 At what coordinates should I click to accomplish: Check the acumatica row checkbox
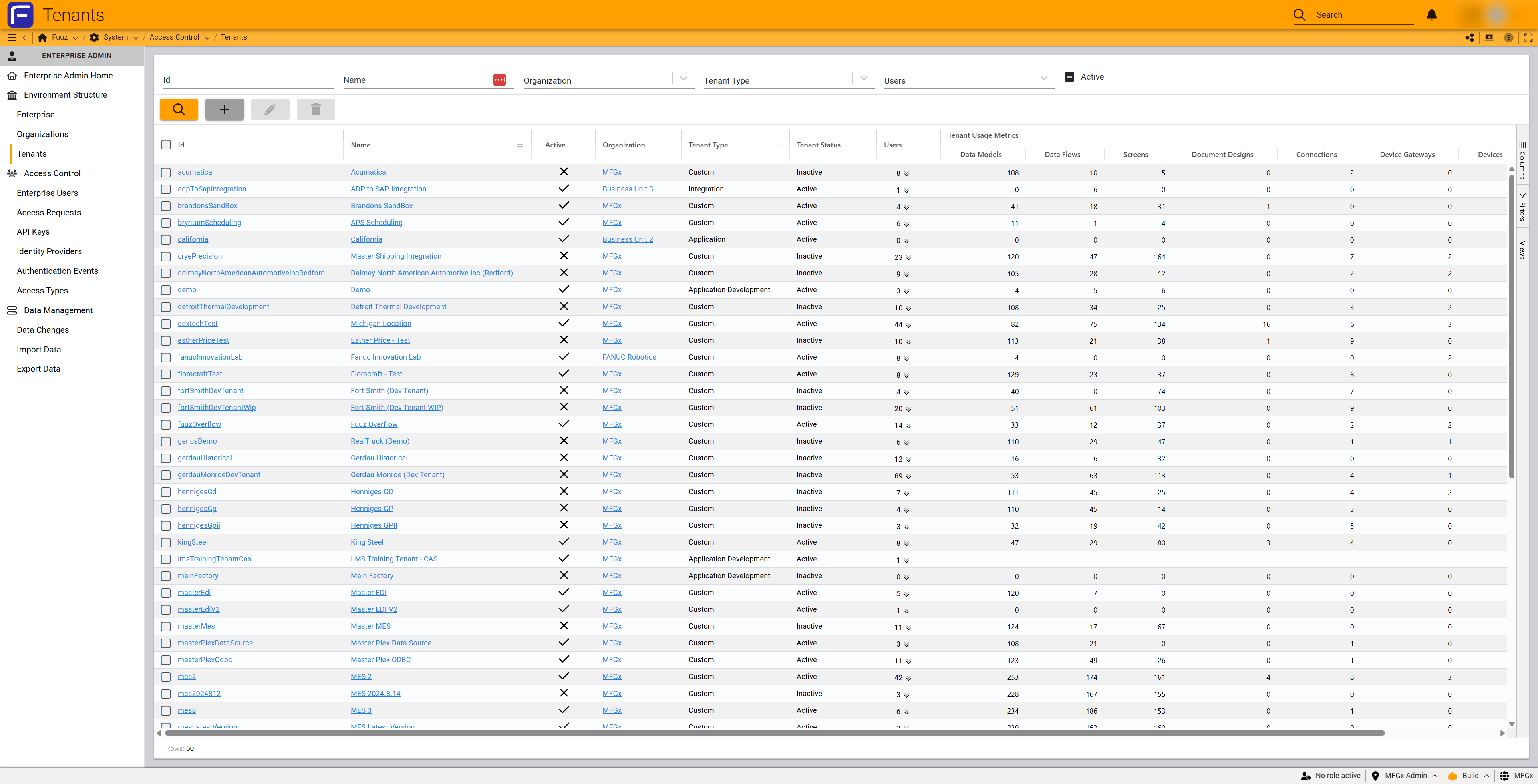pyautogui.click(x=166, y=173)
